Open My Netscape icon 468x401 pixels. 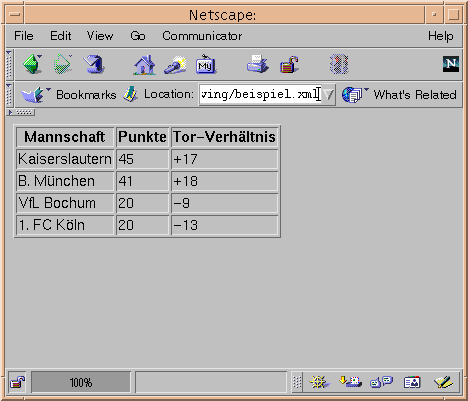pyautogui.click(x=206, y=64)
